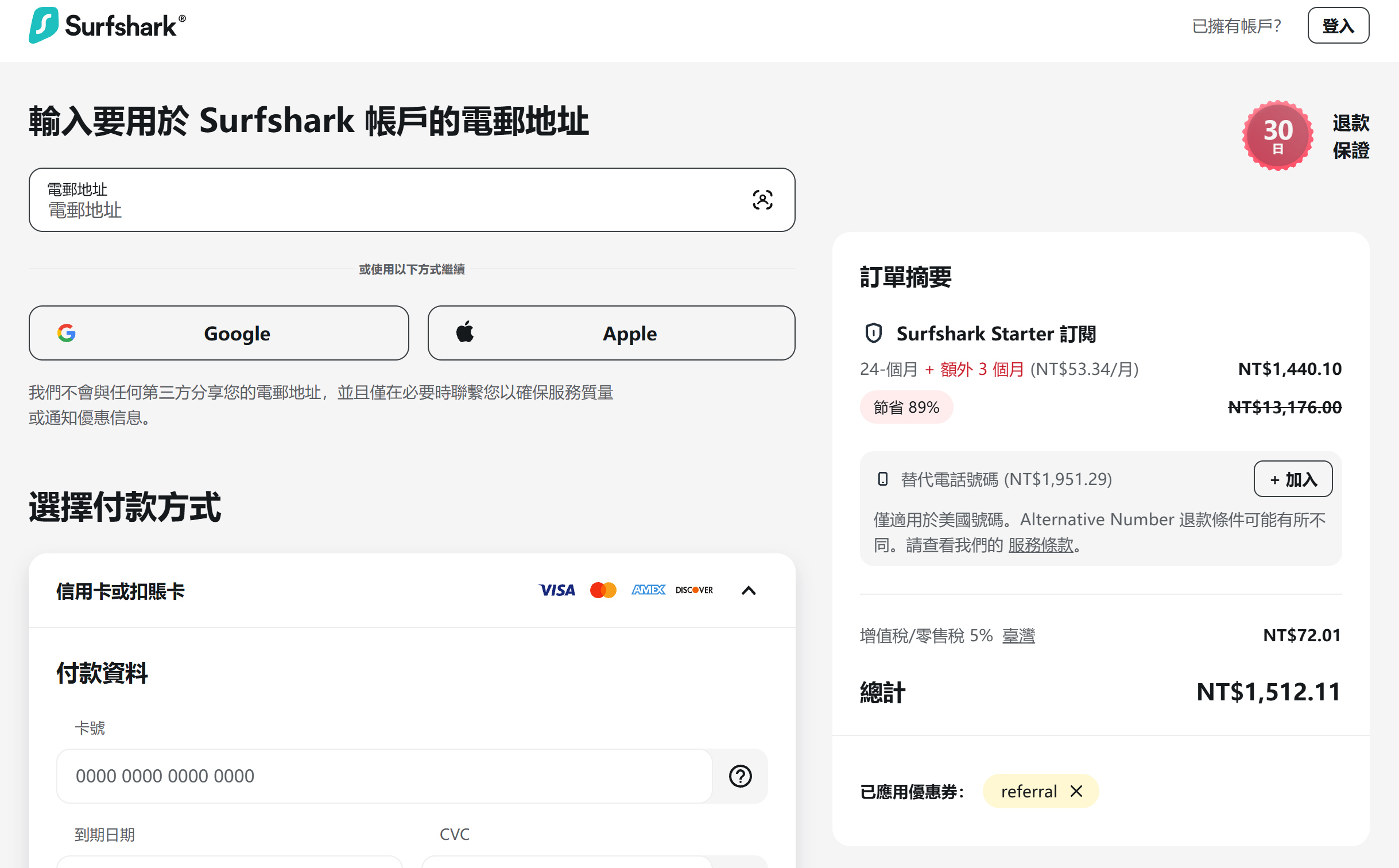Click the referral coupon tag
The image size is (1399, 868).
coord(1040,791)
